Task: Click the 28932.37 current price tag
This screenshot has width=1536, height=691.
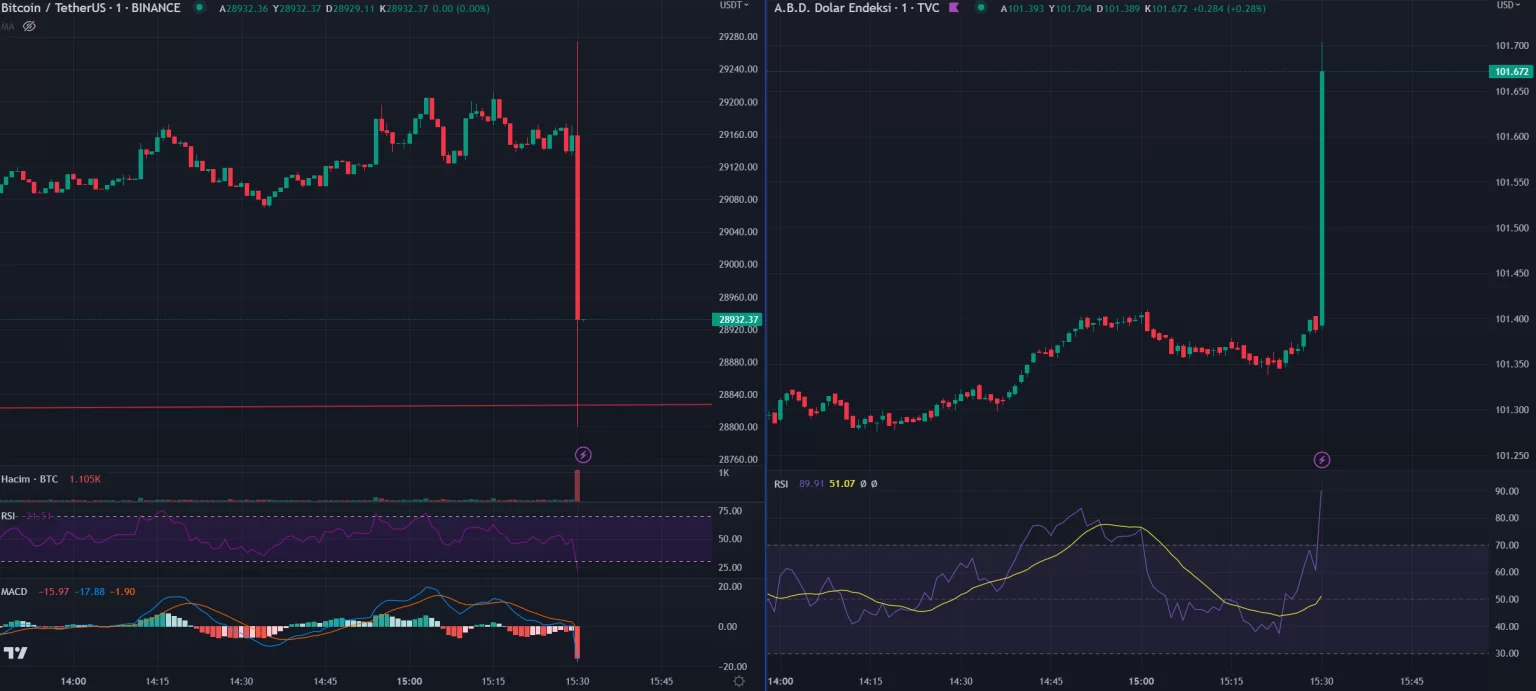Action: (x=737, y=320)
